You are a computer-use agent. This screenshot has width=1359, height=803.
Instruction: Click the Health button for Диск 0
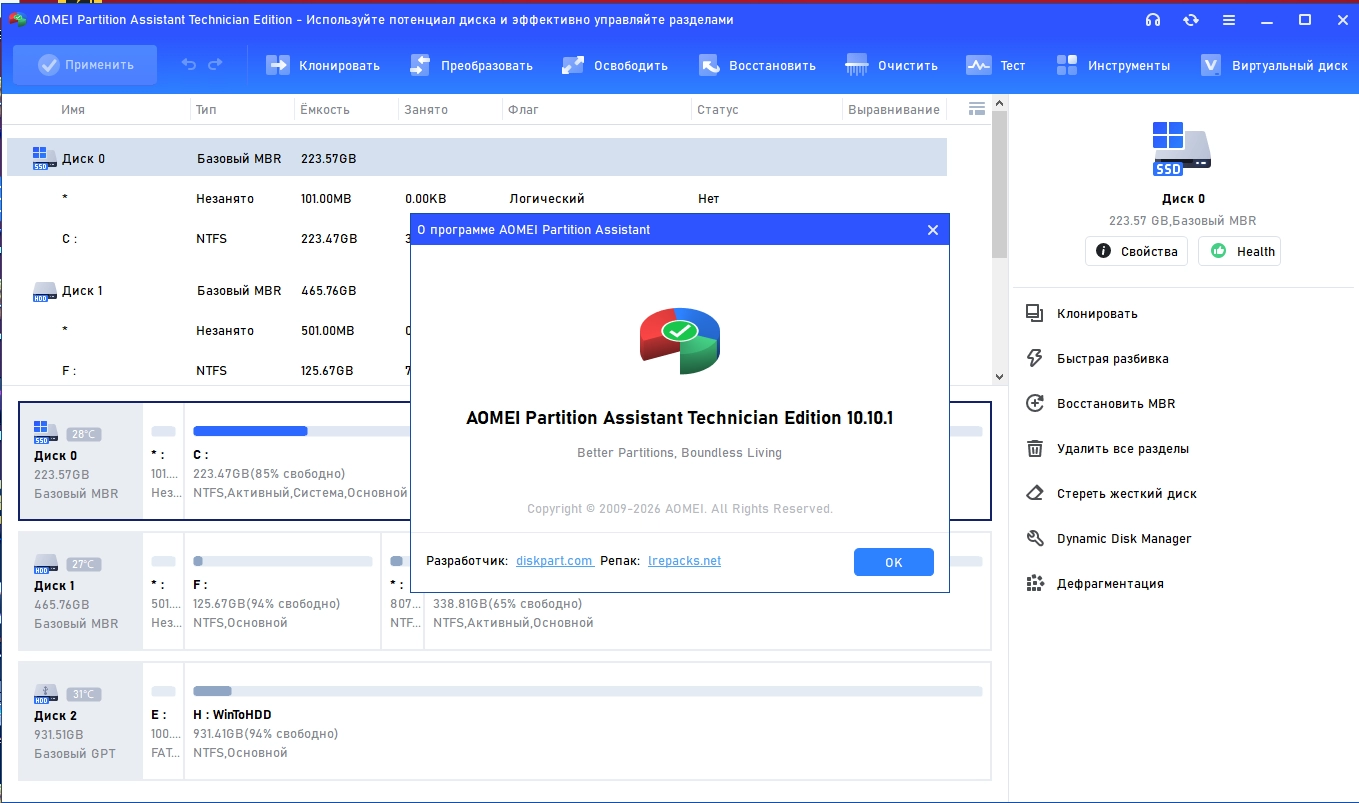[x=1239, y=251]
